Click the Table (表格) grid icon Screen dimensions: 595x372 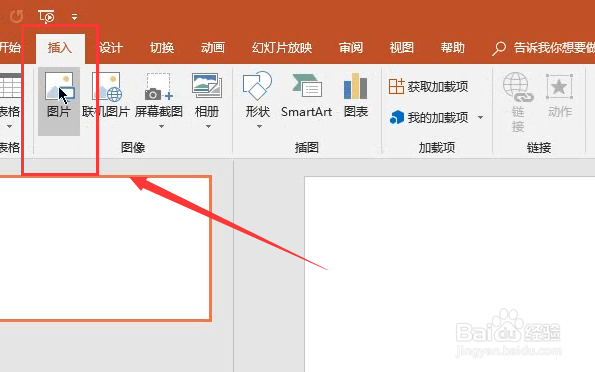coord(10,86)
